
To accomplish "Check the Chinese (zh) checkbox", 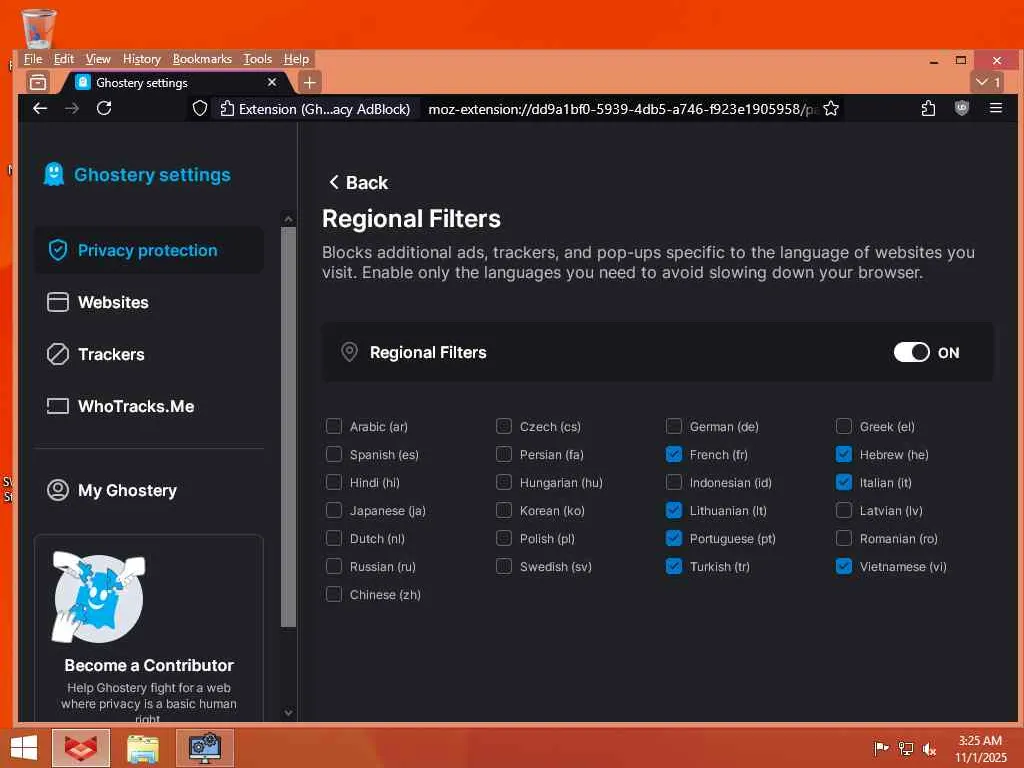I will click(x=334, y=594).
